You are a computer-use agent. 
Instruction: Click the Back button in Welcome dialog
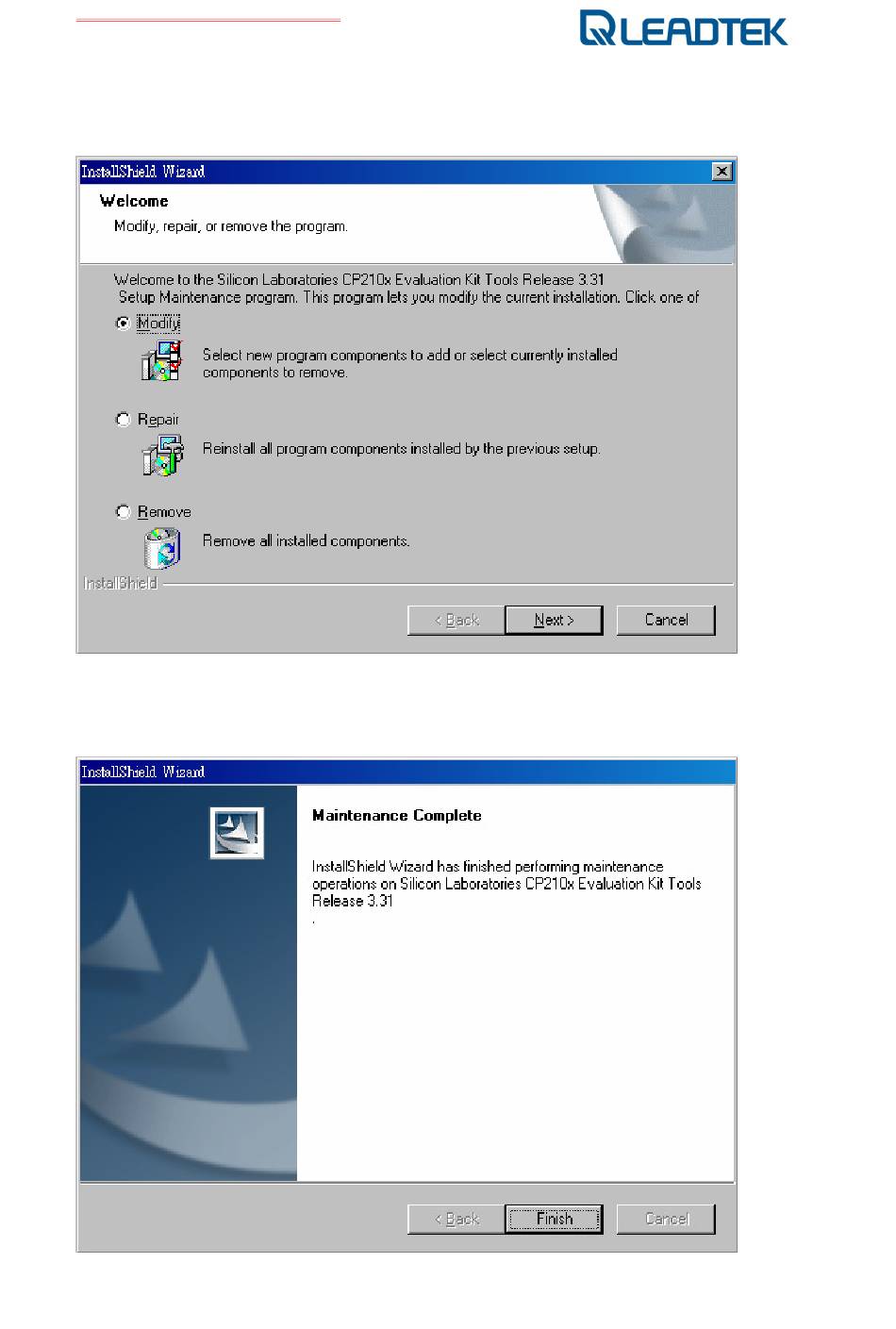tap(456, 620)
